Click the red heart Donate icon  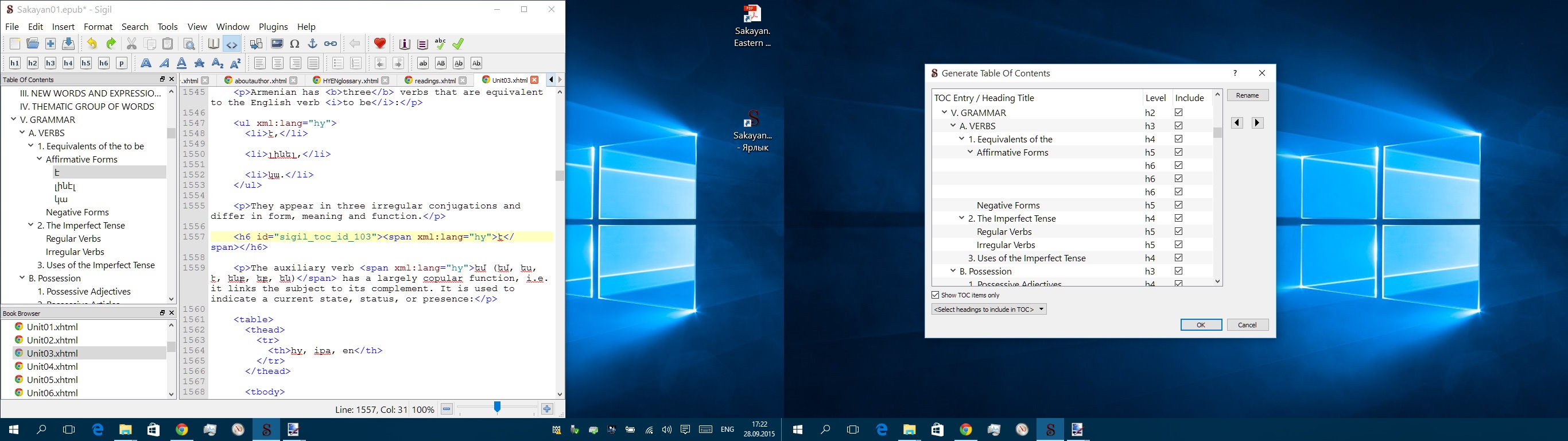380,44
